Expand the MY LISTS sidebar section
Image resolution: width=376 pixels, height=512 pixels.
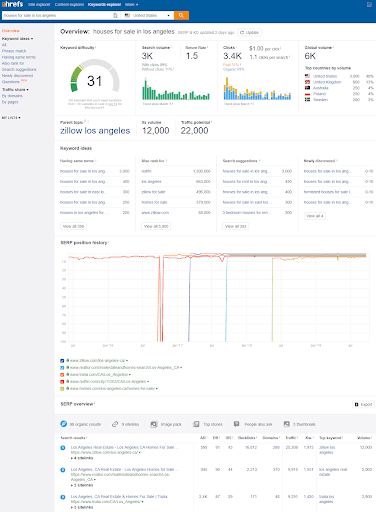pos(11,118)
